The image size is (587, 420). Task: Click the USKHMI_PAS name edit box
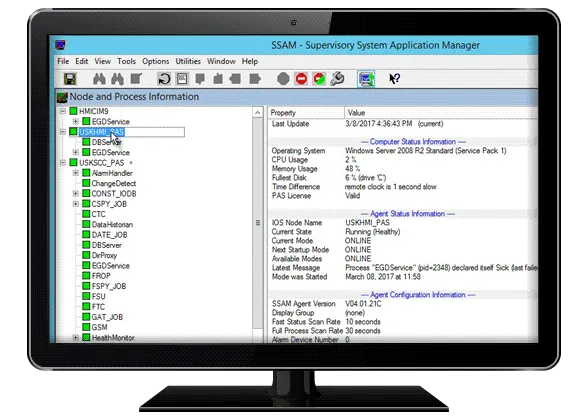click(131, 132)
